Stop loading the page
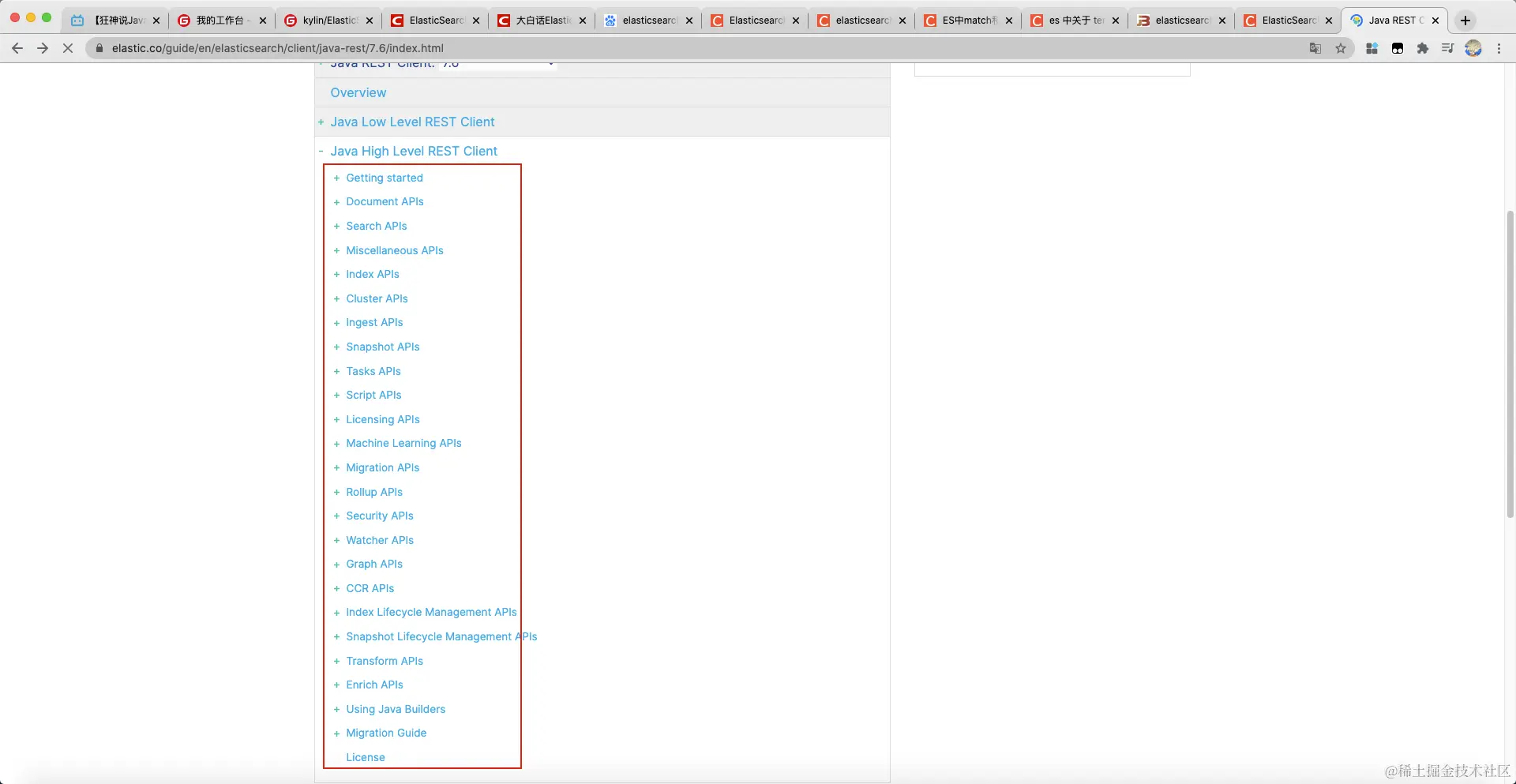 point(68,48)
